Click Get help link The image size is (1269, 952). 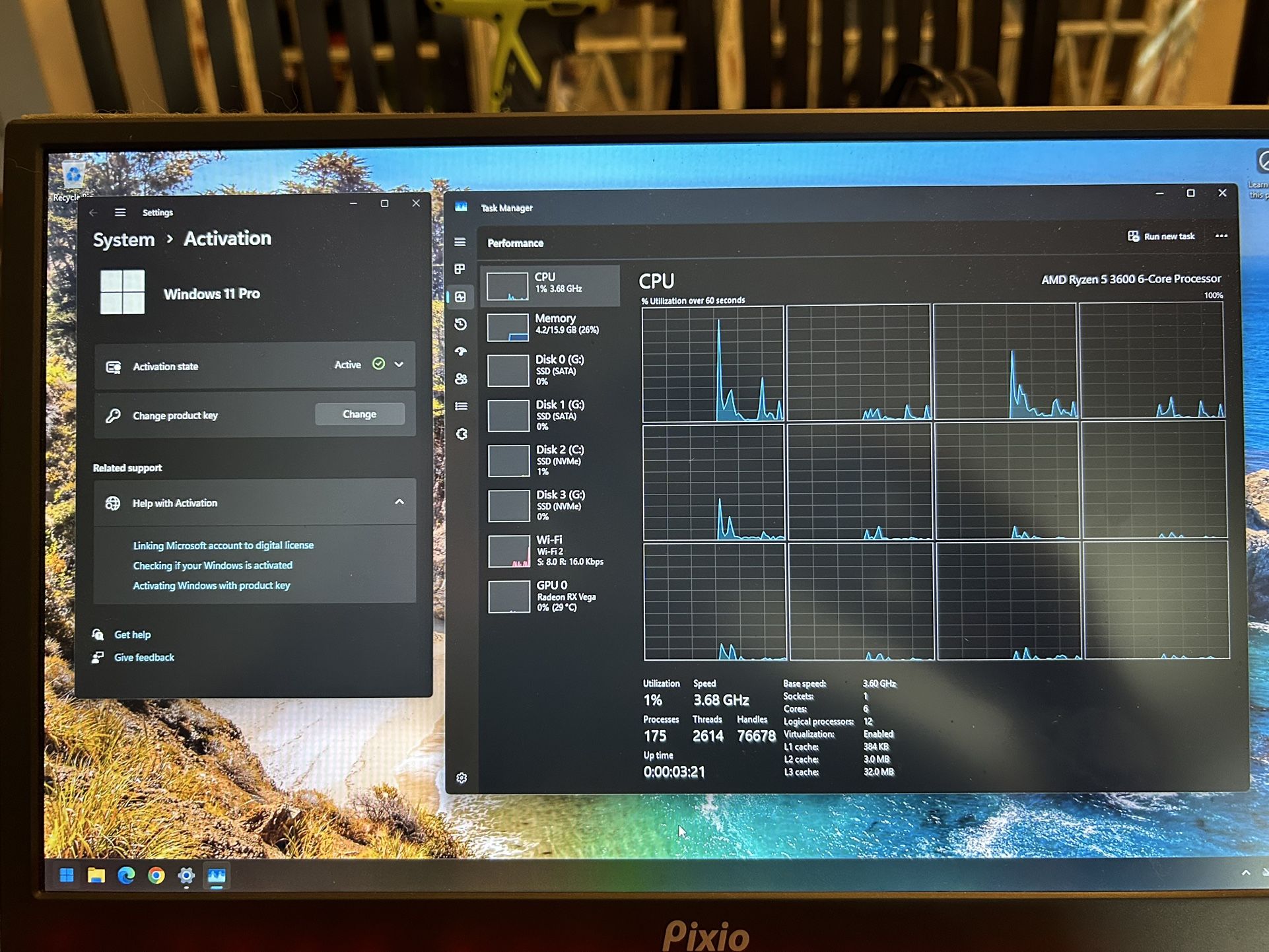pos(133,635)
